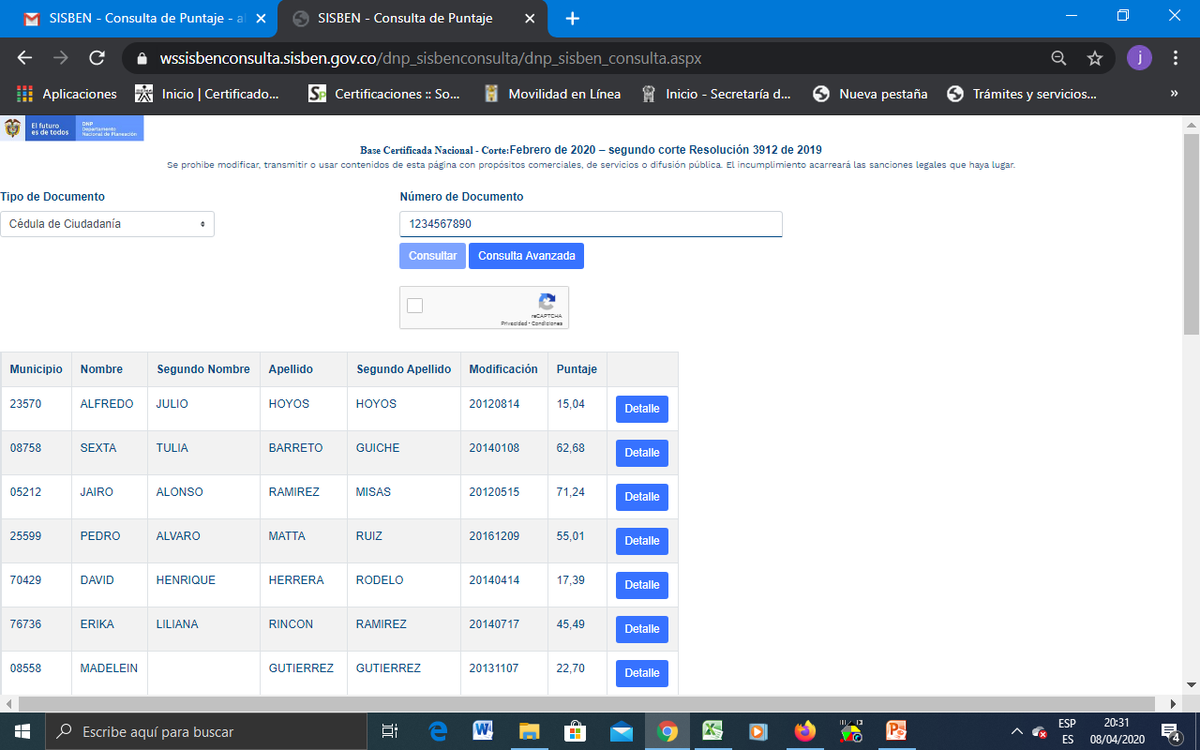
Task: Open the Tipo de Documento dropdown
Action: coord(107,224)
